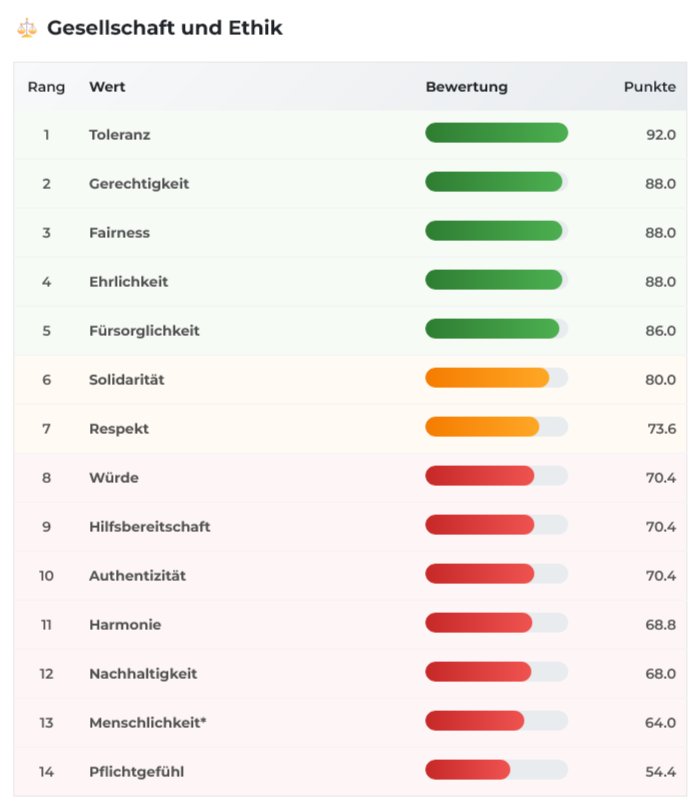699x810 pixels.
Task: Click the Menschlichkeit* footnote label
Action: (x=147, y=722)
